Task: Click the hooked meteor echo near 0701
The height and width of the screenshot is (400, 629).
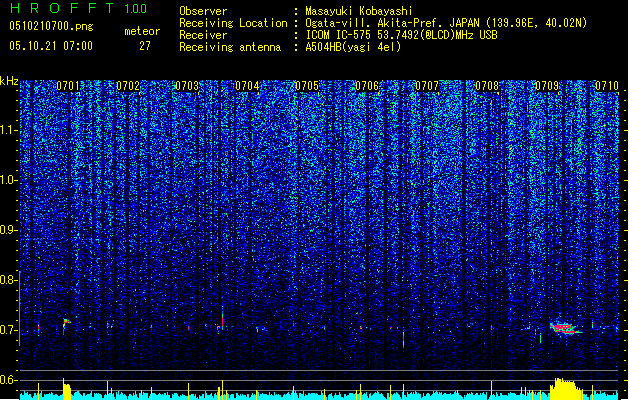Action: [x=66, y=325]
